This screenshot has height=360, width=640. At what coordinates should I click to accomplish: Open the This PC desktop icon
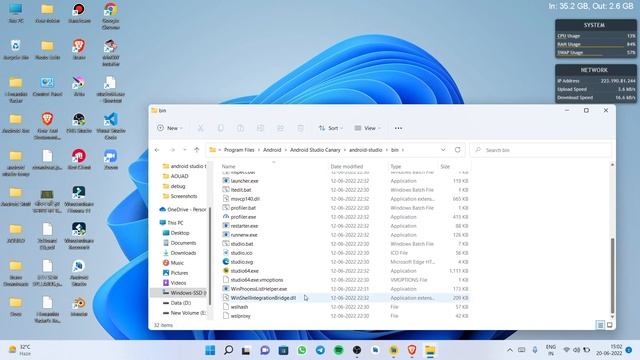pyautogui.click(x=16, y=13)
